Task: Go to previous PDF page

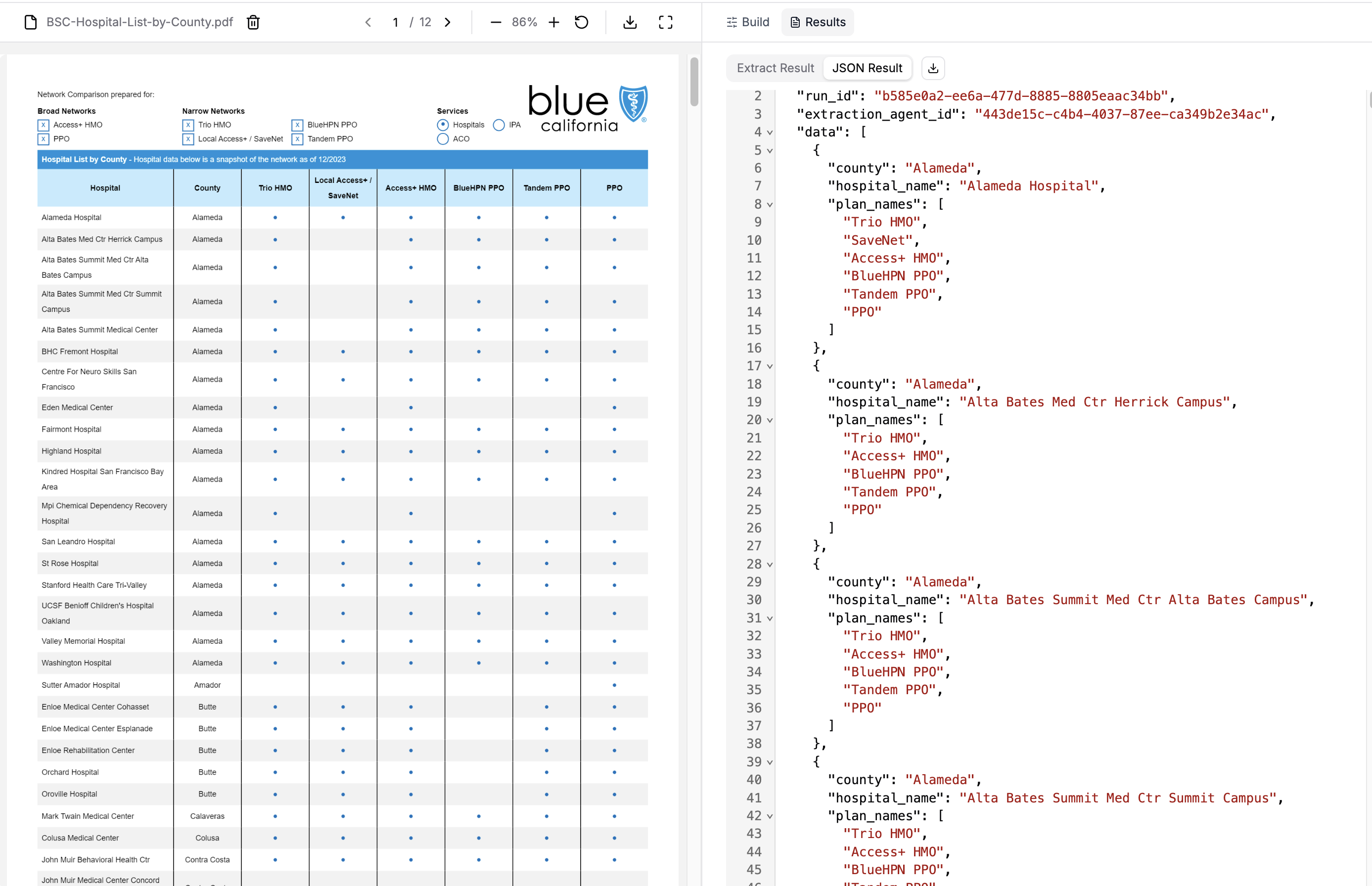Action: point(368,22)
